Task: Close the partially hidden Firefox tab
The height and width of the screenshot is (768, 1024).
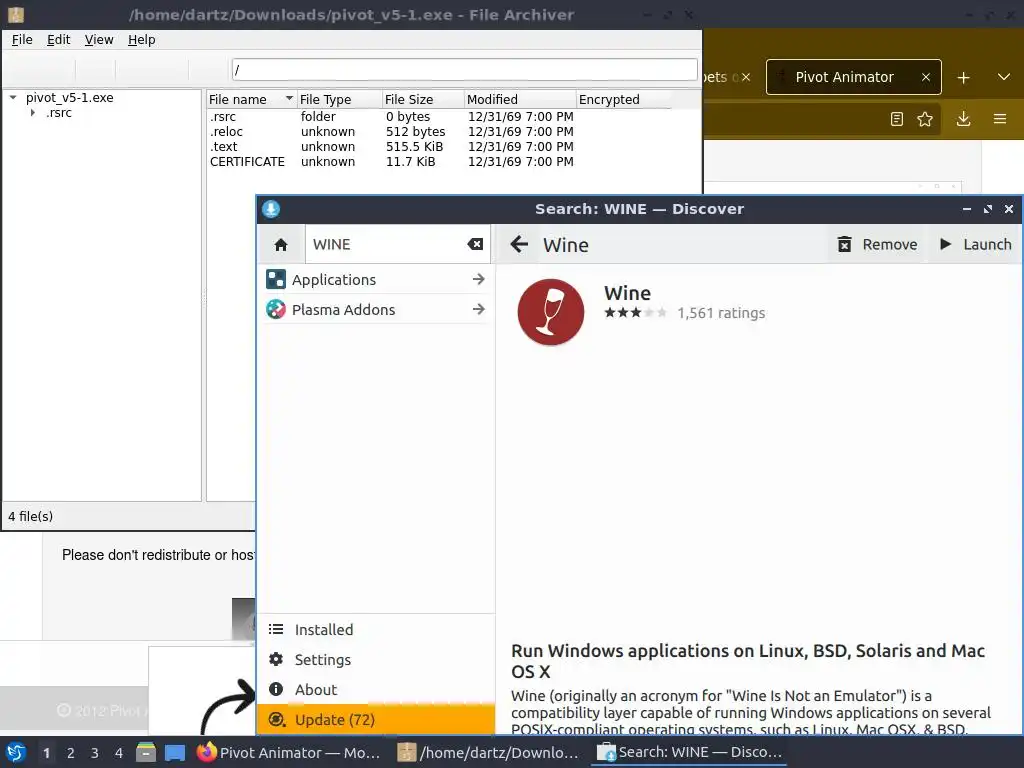Action: pyautogui.click(x=746, y=77)
